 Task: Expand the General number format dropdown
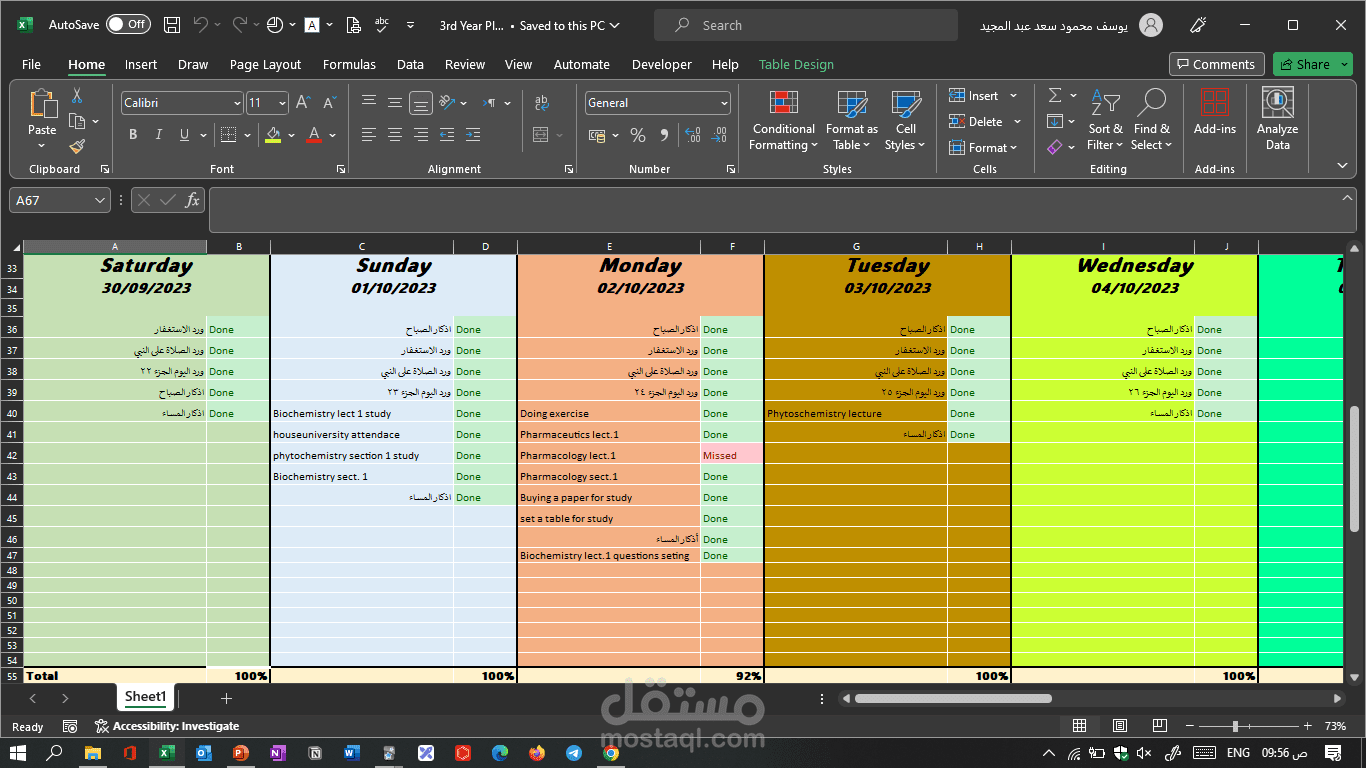722,102
